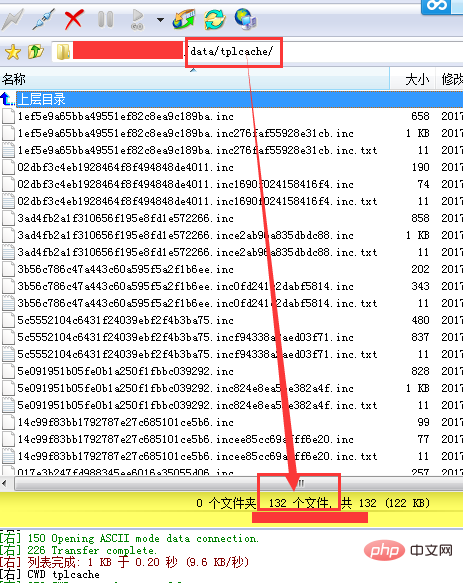This screenshot has height=583, width=463.
Task: Click the synchronize folders arrows icon
Action: point(184,19)
